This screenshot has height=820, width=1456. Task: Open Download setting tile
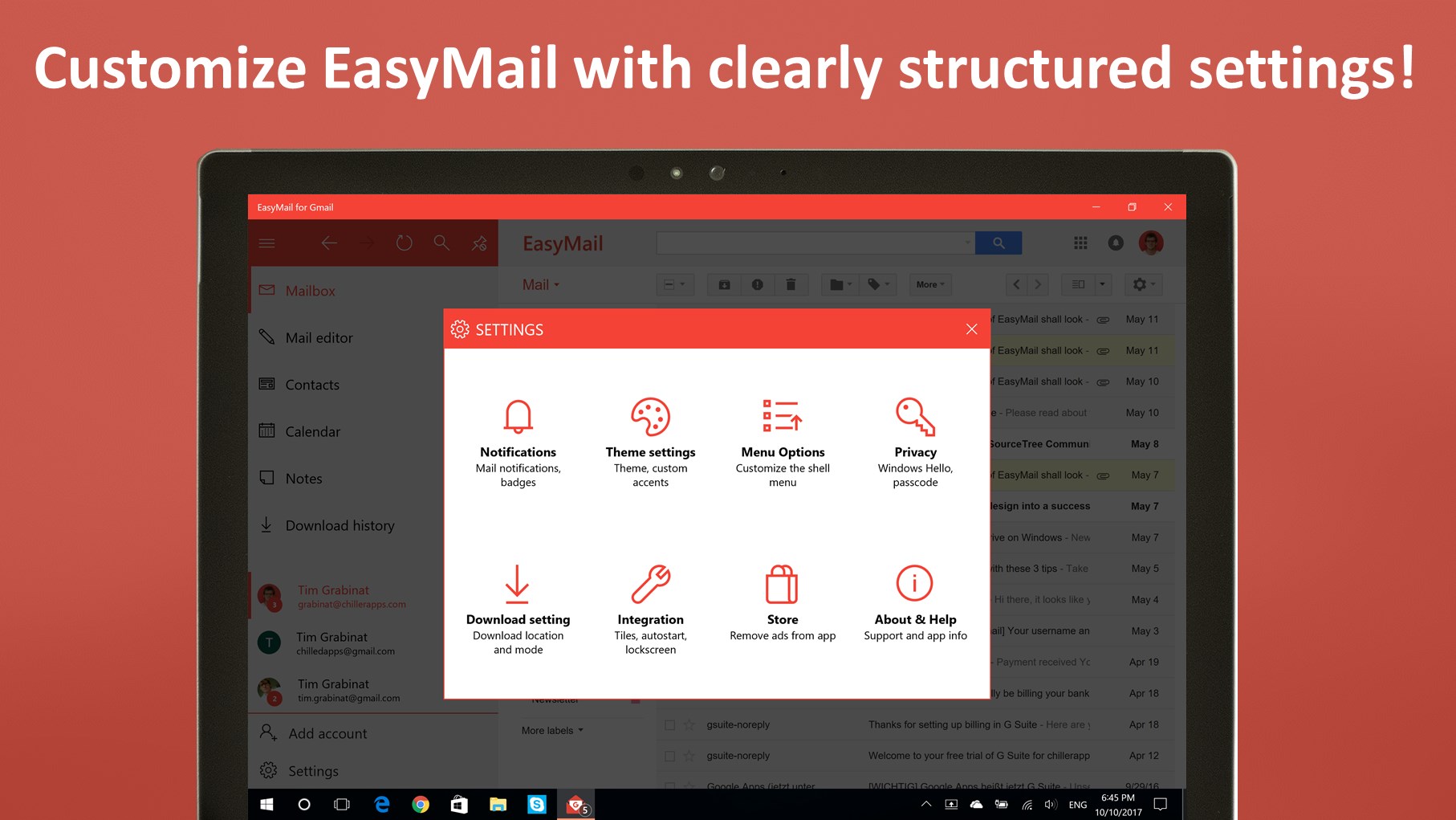click(x=519, y=610)
